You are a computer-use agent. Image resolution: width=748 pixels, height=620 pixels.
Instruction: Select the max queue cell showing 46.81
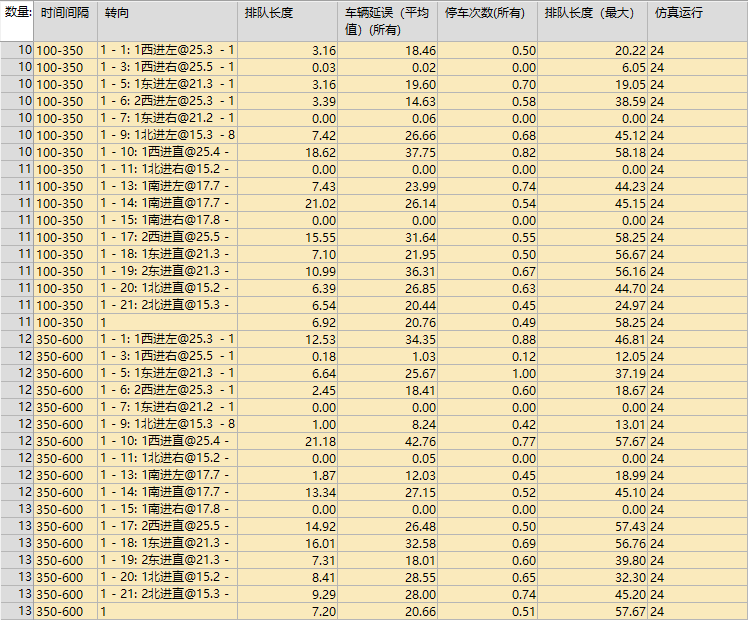pos(591,339)
